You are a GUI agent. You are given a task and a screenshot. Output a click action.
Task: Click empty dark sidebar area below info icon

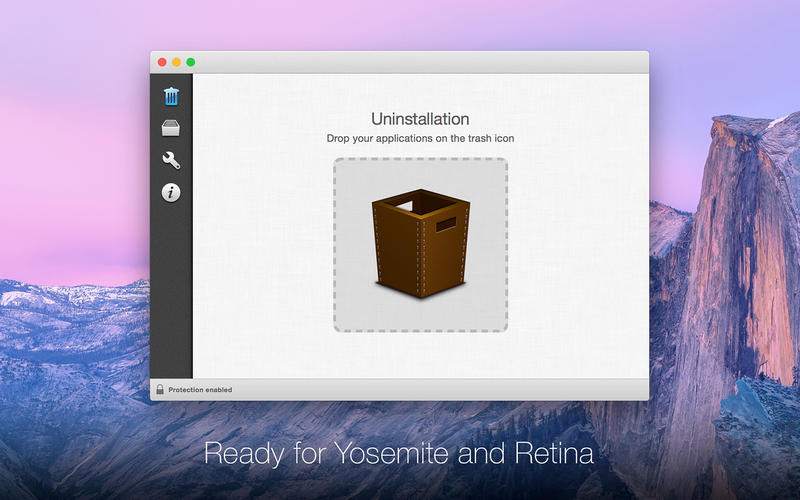(171, 290)
